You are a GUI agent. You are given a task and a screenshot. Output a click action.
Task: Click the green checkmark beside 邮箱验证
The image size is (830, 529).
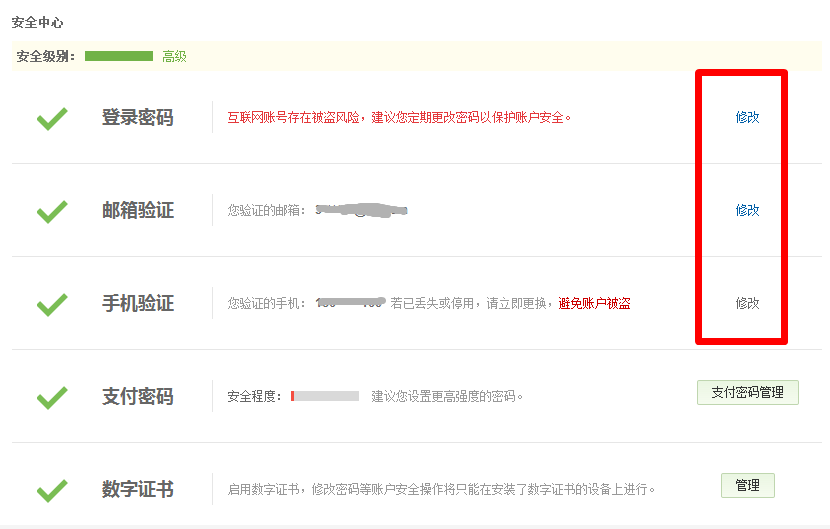pos(52,212)
